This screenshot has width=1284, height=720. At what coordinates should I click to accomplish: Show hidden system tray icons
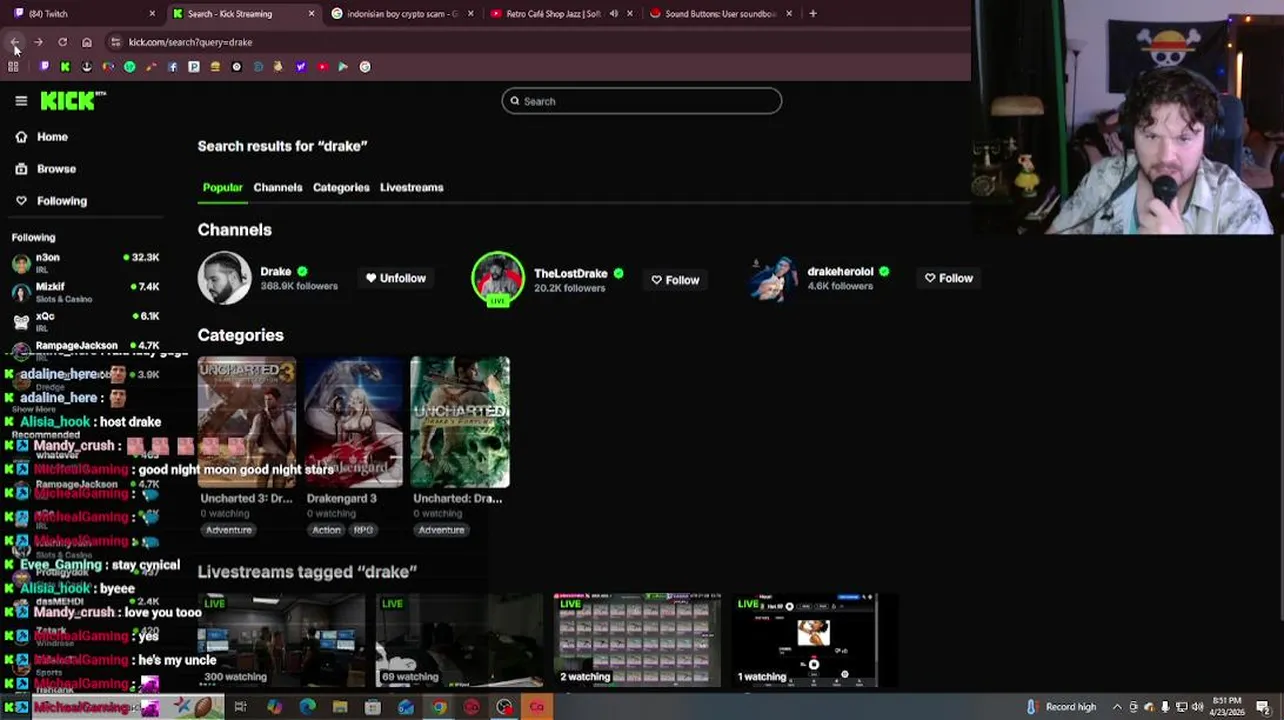tap(1118, 707)
